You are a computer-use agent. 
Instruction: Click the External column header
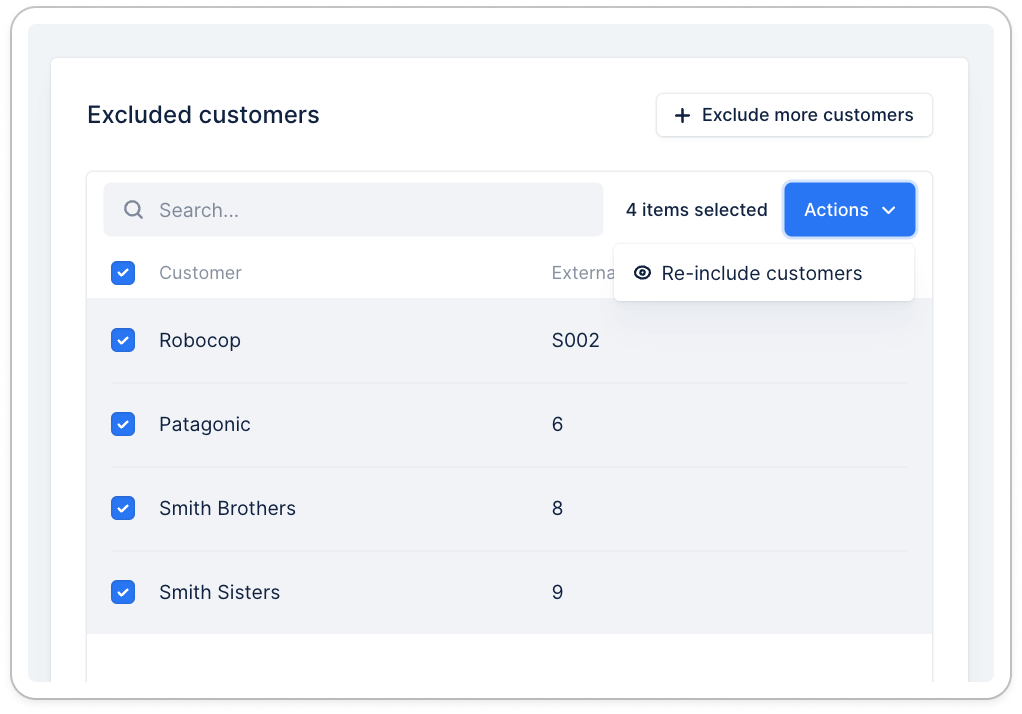tap(582, 273)
